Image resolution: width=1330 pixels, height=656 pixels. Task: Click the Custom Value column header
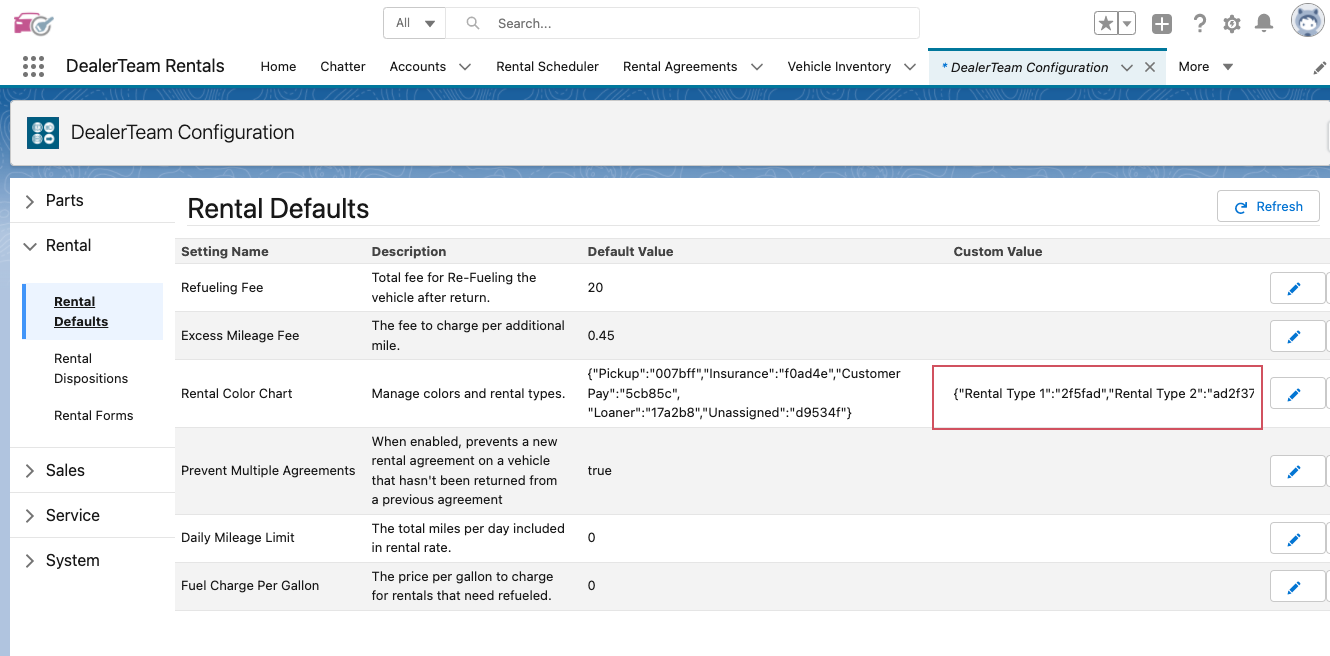pyautogui.click(x=998, y=251)
